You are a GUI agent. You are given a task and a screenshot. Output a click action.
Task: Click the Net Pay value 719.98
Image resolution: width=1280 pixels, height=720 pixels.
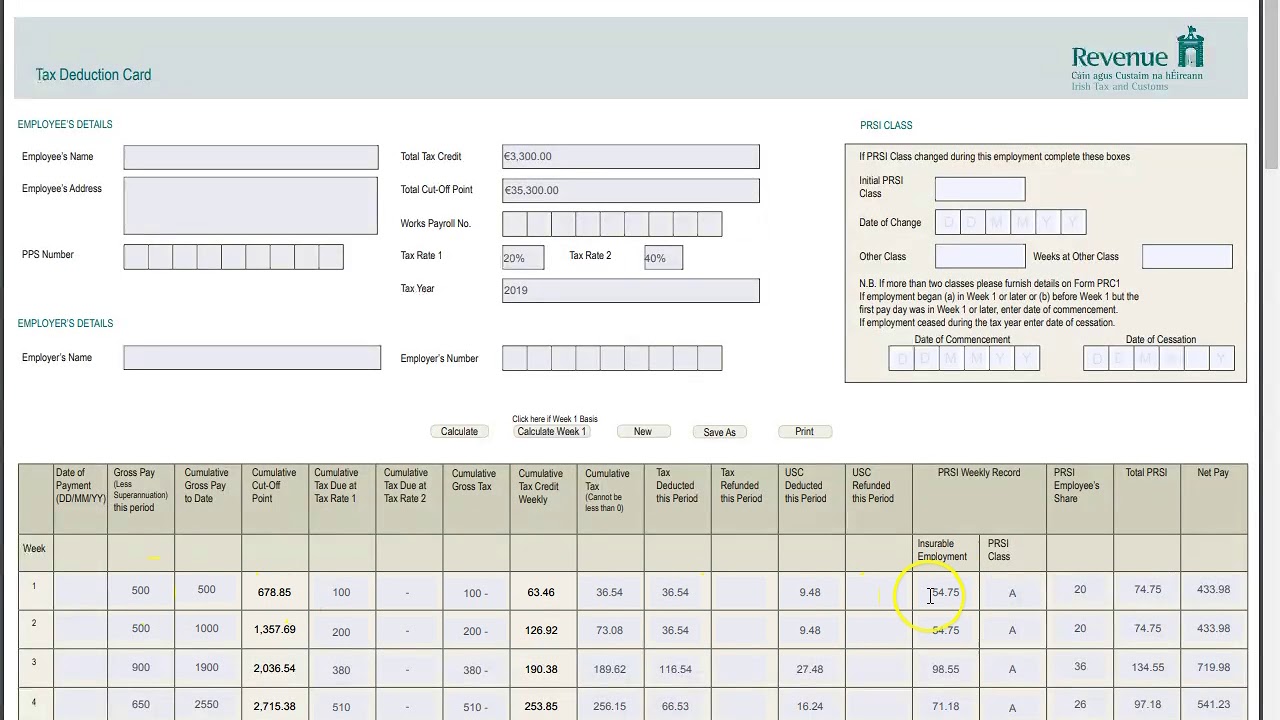point(1213,668)
